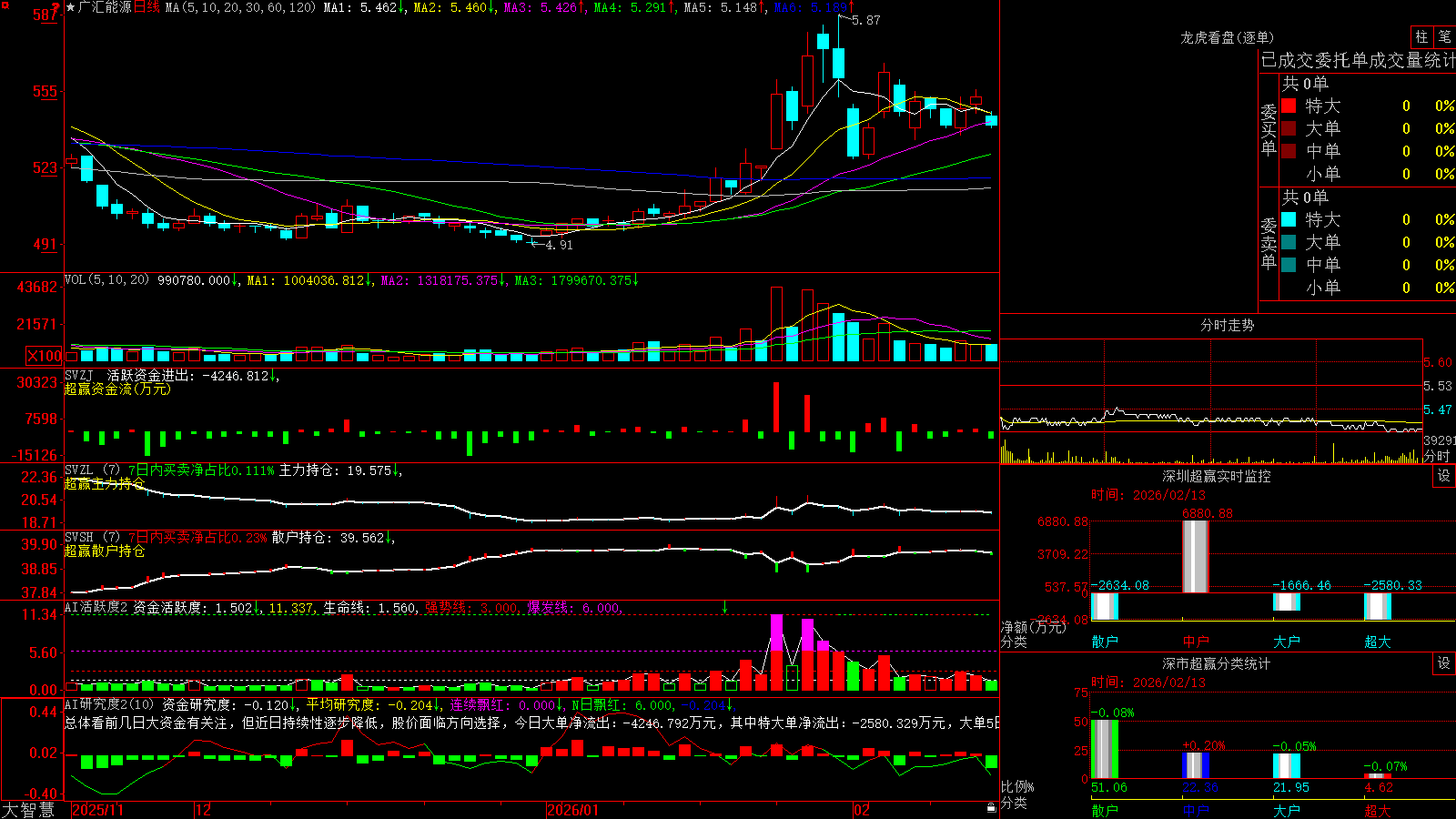Image resolution: width=1456 pixels, height=819 pixels.
Task: Click VOL(5,10,20) indicator label
Action: tap(106, 280)
